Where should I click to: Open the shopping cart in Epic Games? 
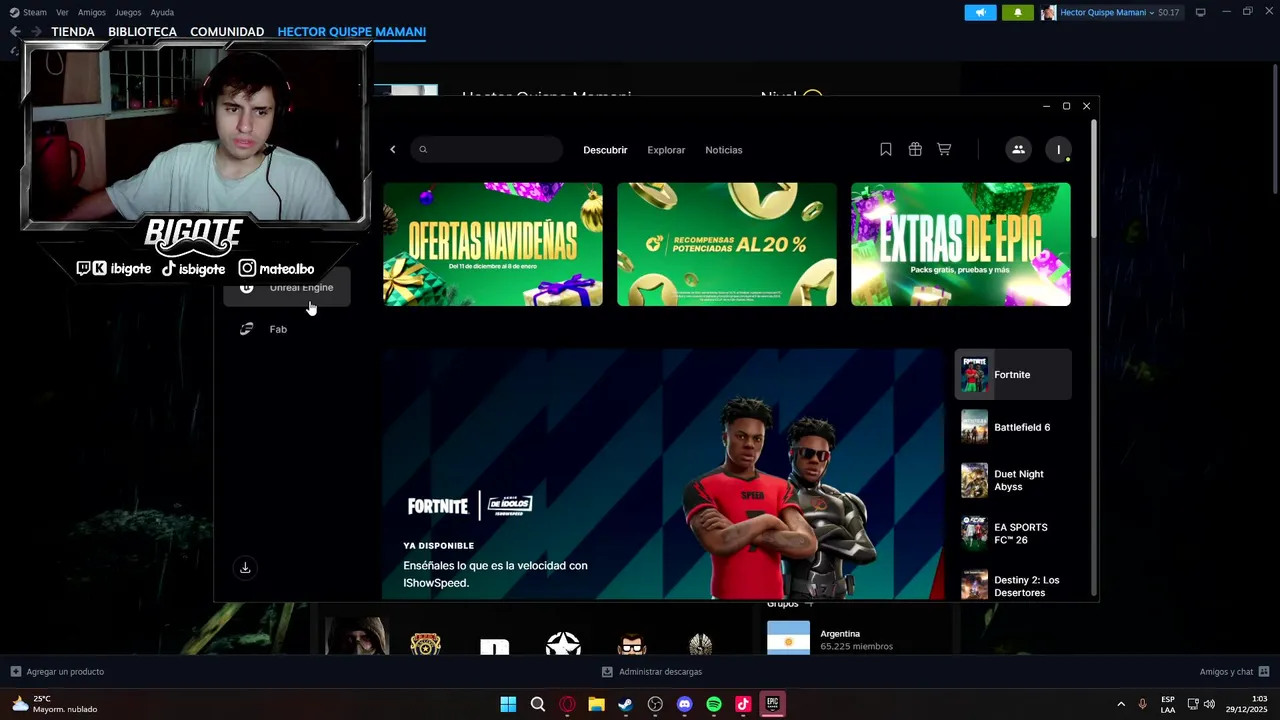944,149
